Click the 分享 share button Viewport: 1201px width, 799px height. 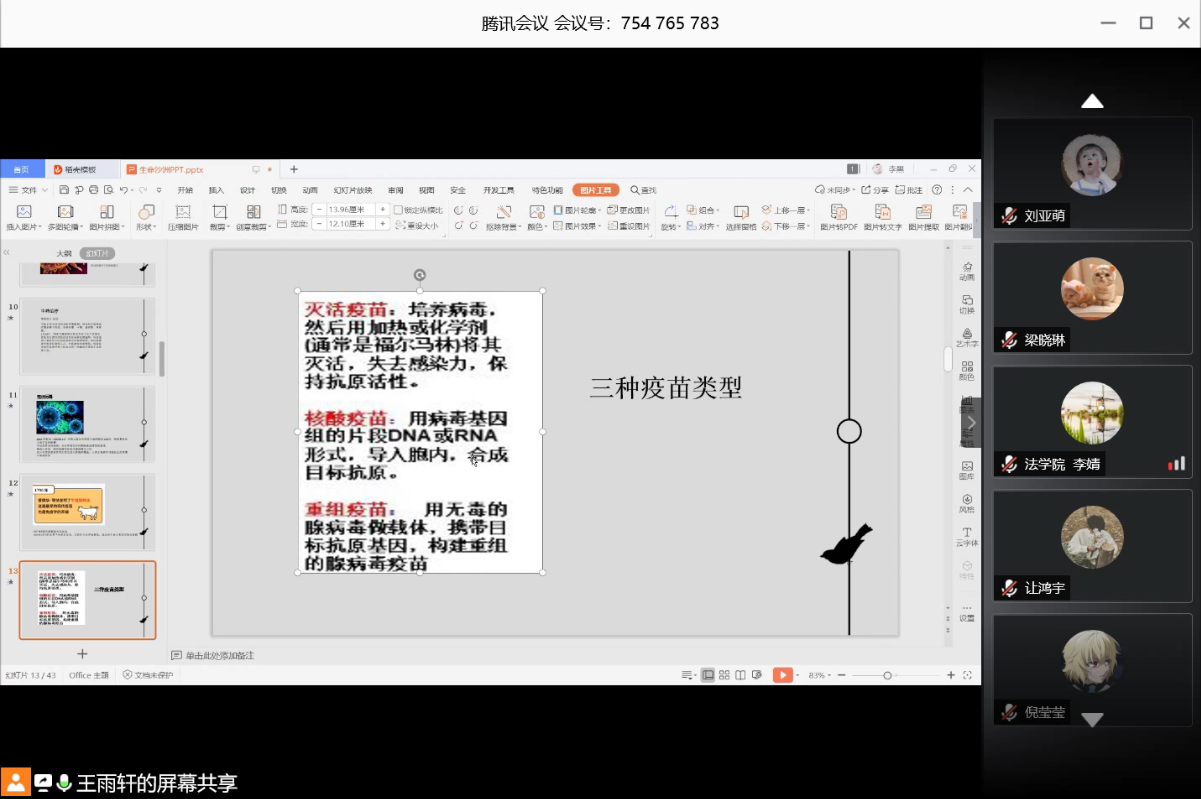coord(875,190)
